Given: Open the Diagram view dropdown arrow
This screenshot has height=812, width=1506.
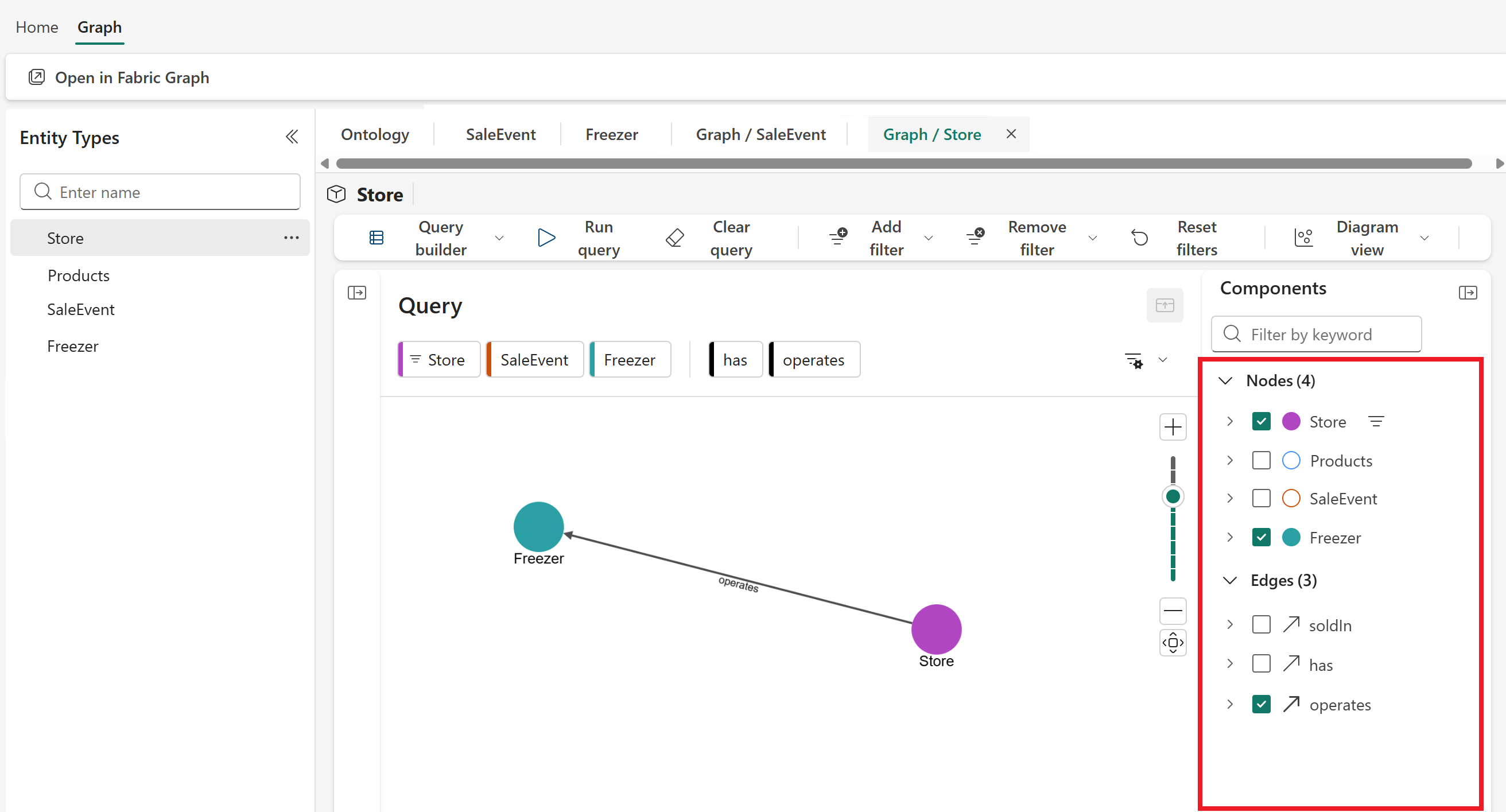Looking at the screenshot, I should (1424, 238).
